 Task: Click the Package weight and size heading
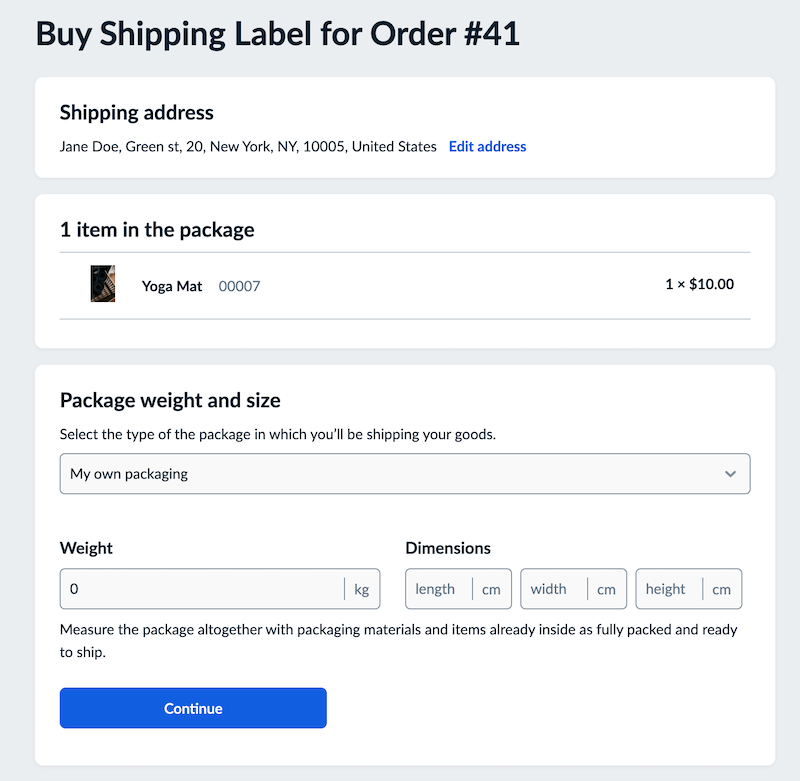click(170, 400)
